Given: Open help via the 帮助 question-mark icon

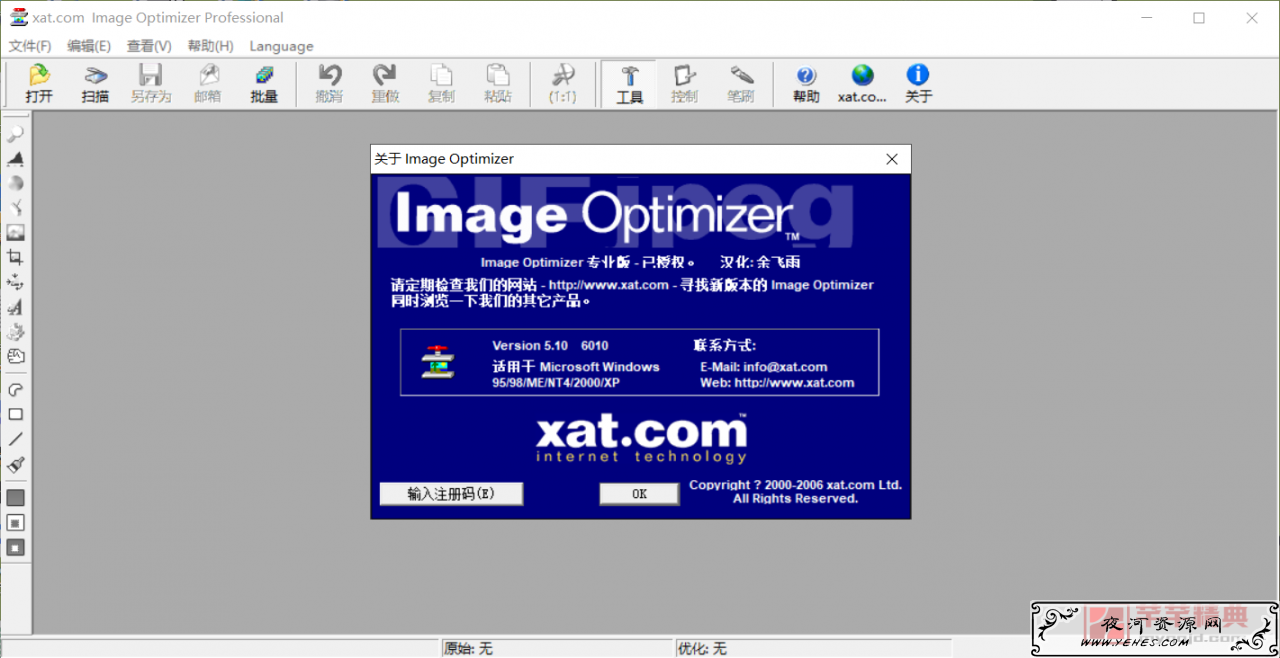Looking at the screenshot, I should tap(806, 84).
